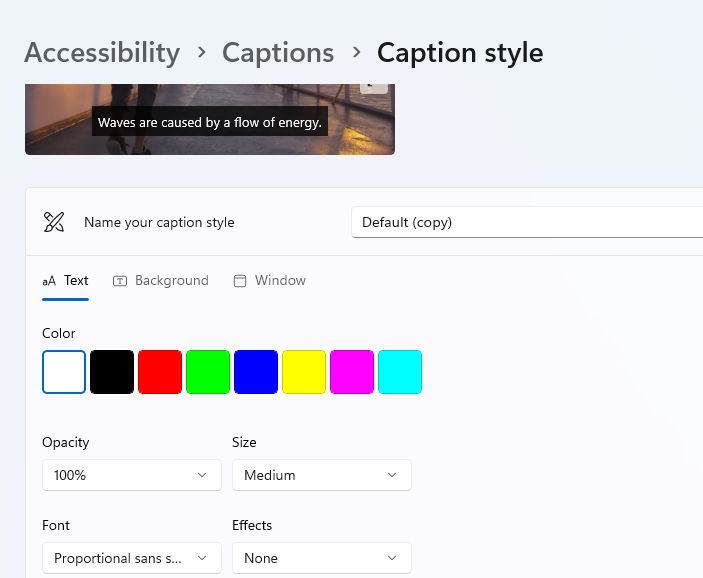Select the Text tab
The width and height of the screenshot is (703, 578).
[x=66, y=281]
